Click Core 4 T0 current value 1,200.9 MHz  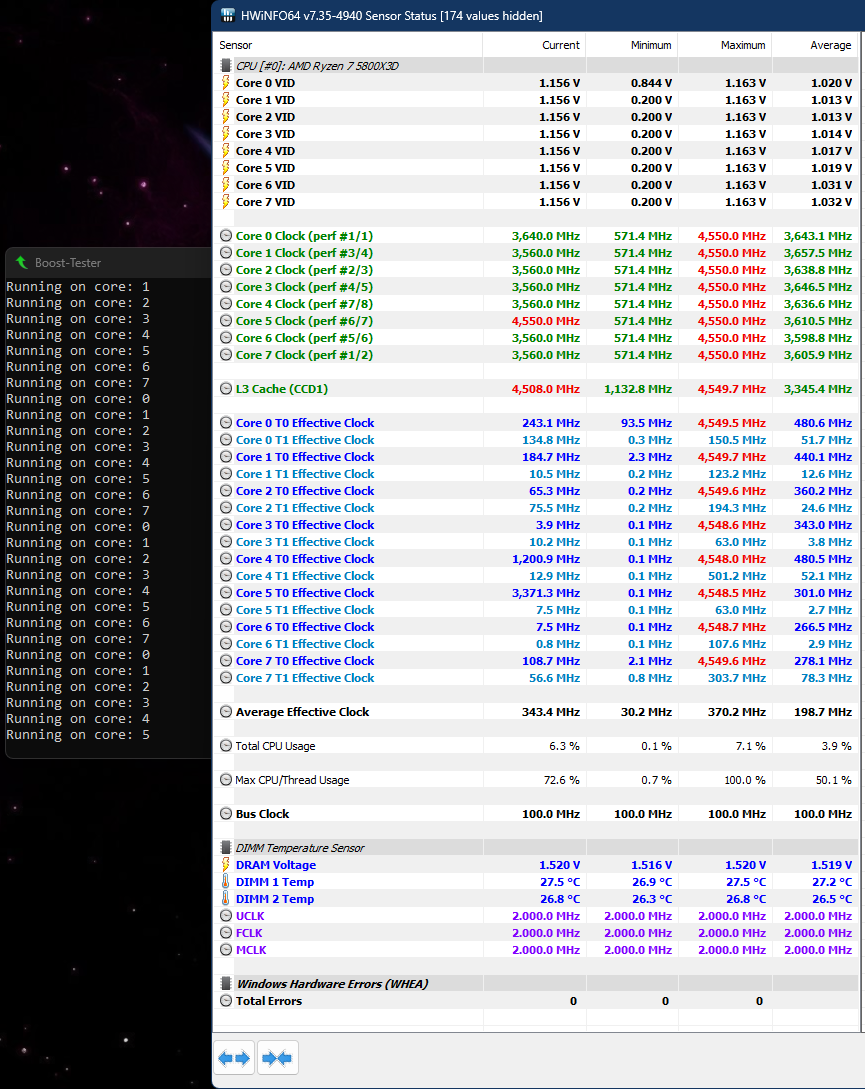(545, 559)
